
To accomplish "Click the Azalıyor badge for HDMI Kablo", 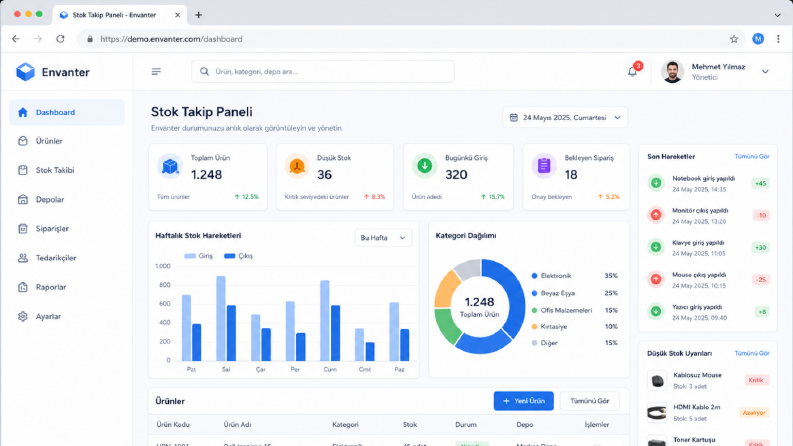I will pos(754,413).
